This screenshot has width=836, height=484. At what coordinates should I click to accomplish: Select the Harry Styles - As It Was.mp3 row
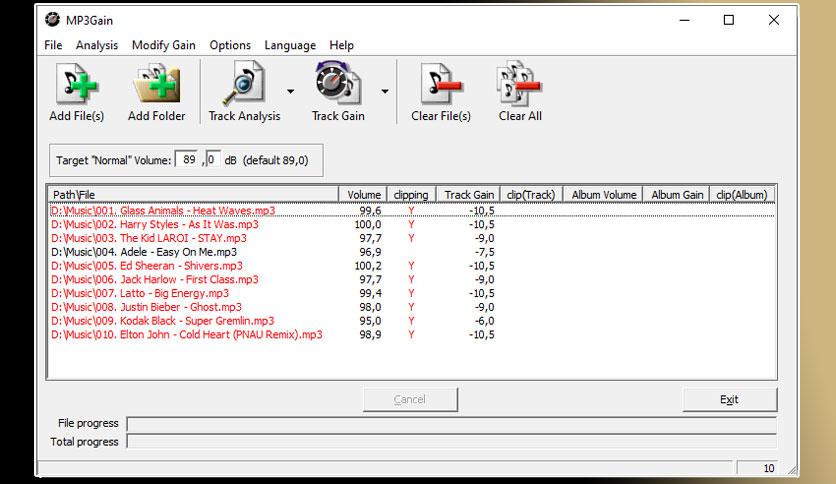click(412, 224)
